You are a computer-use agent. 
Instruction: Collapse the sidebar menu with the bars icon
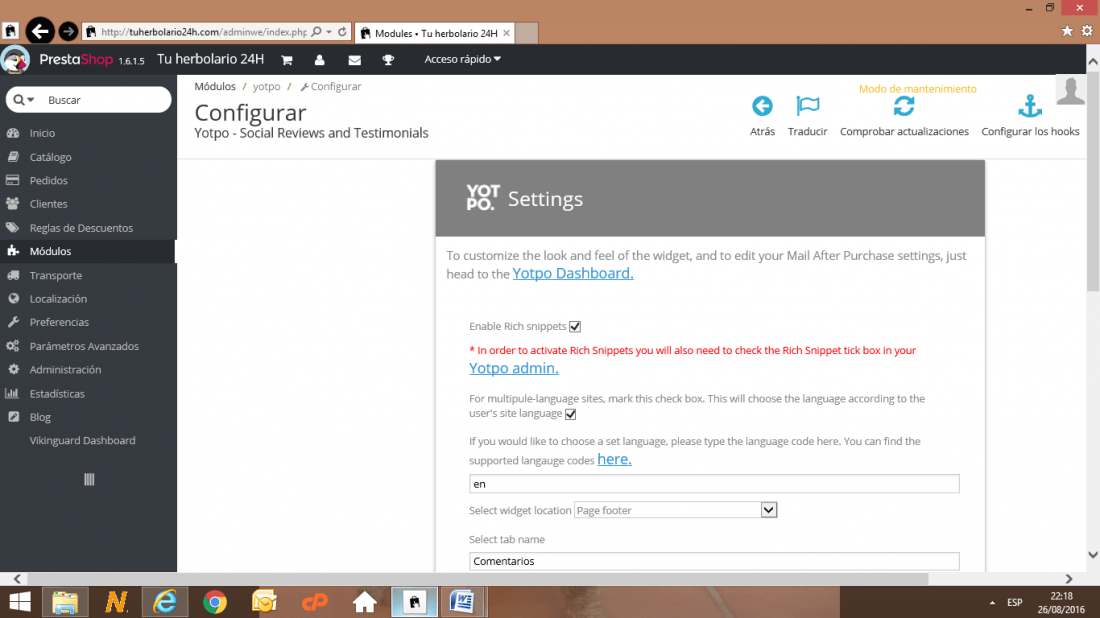(89, 479)
